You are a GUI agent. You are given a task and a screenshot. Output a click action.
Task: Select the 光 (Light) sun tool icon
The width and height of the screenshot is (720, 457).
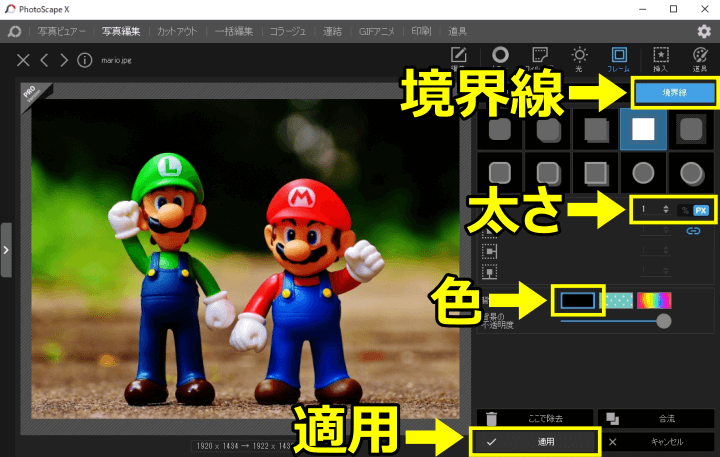tap(579, 56)
